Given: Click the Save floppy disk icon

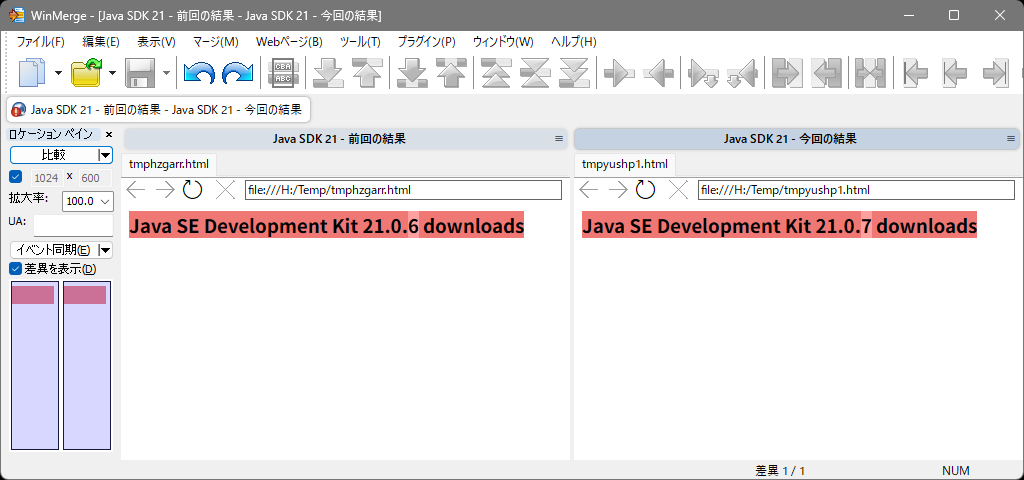Looking at the screenshot, I should click(x=140, y=72).
